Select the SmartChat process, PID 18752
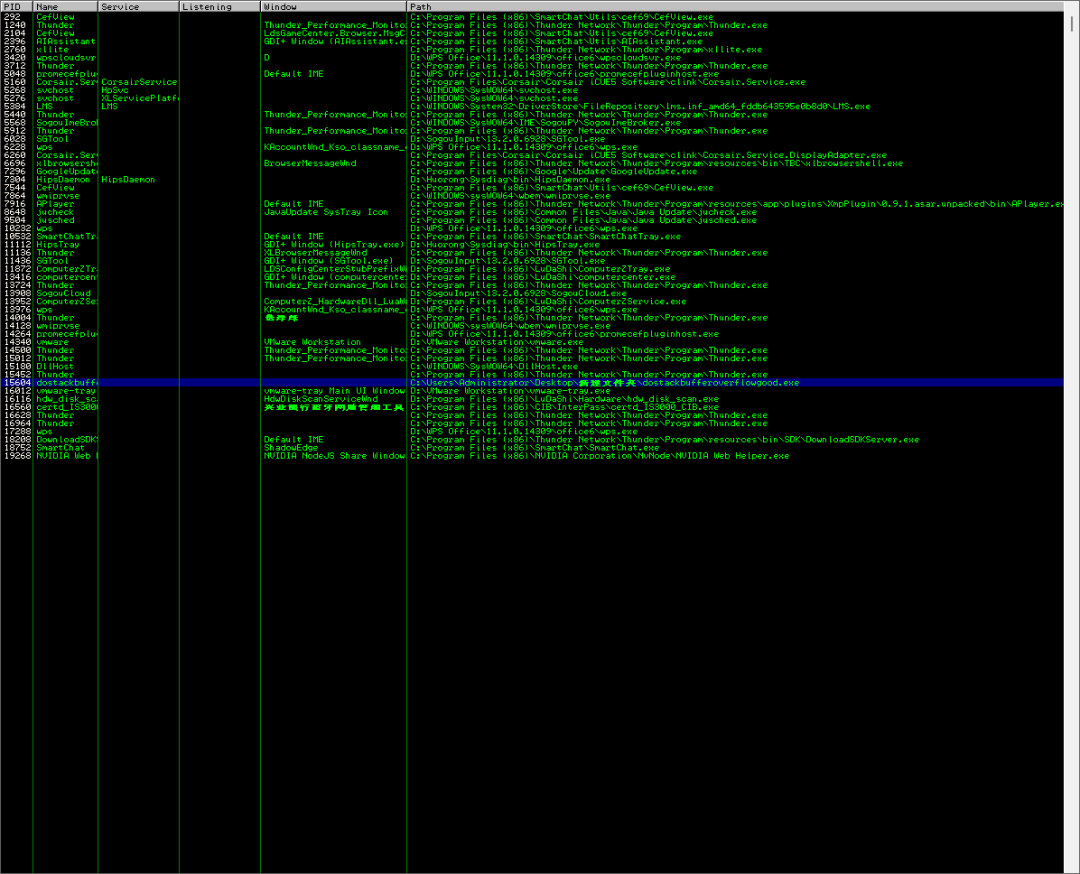The height and width of the screenshot is (874, 1080). pyautogui.click(x=532, y=448)
